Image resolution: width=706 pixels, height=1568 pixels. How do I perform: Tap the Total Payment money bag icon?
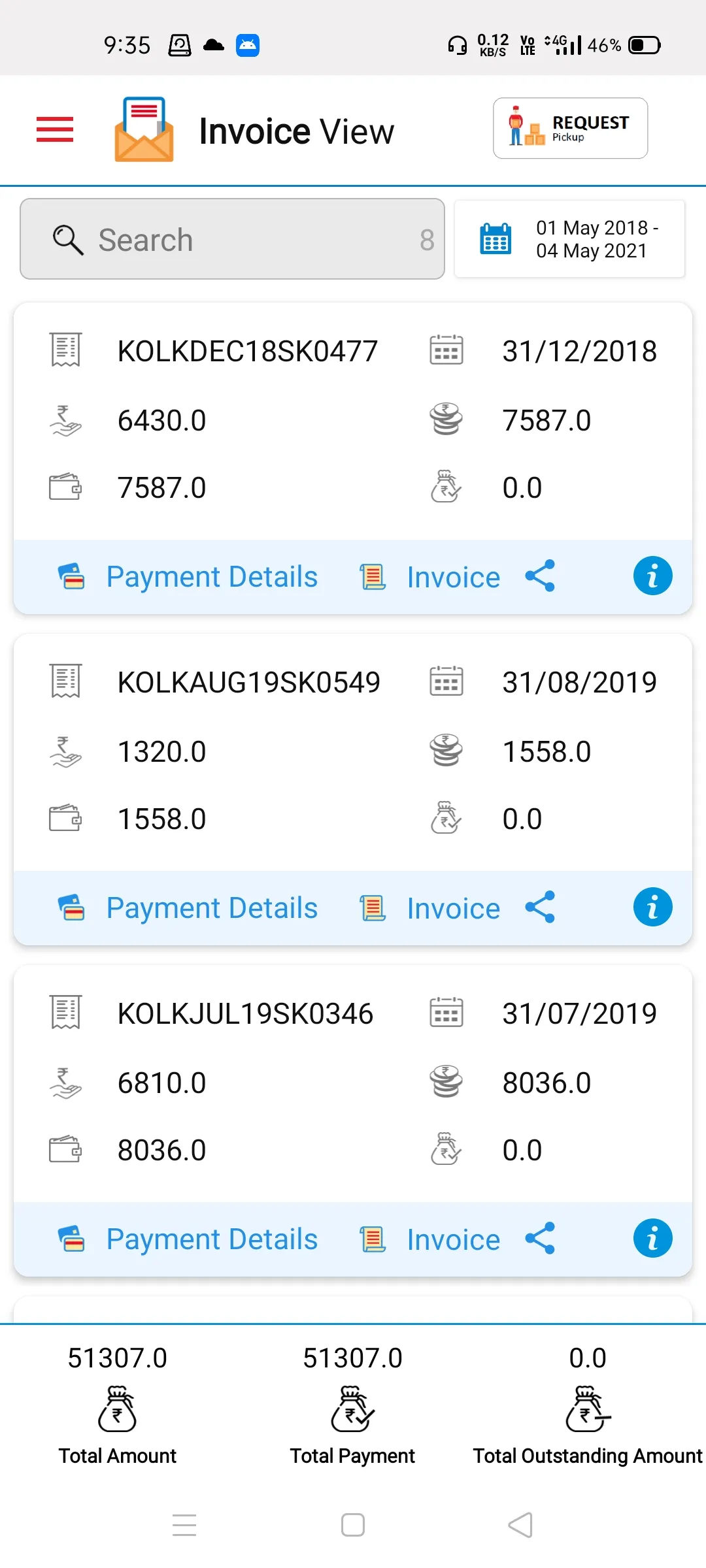pos(352,1409)
